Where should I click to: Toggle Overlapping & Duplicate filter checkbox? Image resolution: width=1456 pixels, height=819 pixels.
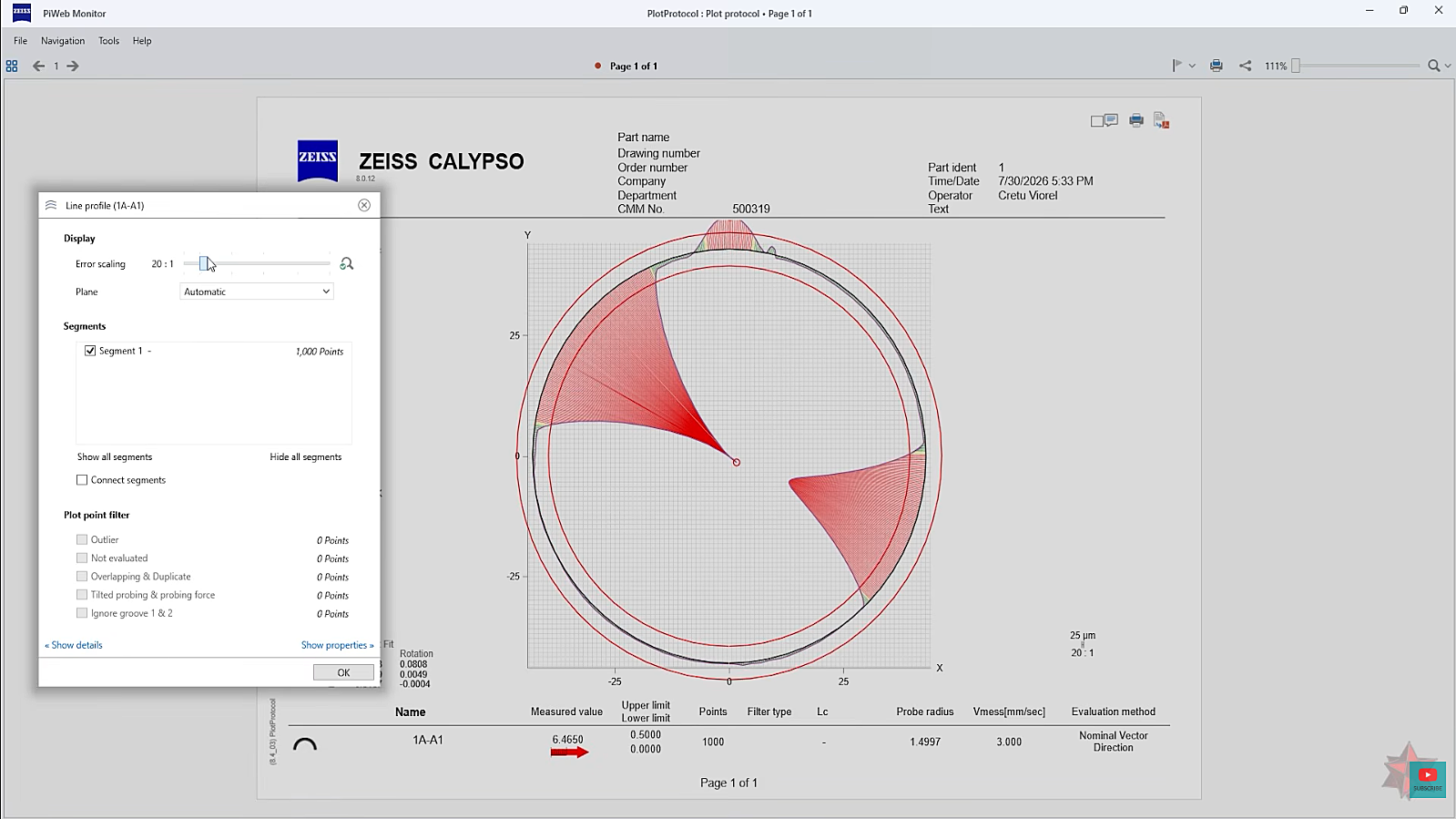pos(82,576)
